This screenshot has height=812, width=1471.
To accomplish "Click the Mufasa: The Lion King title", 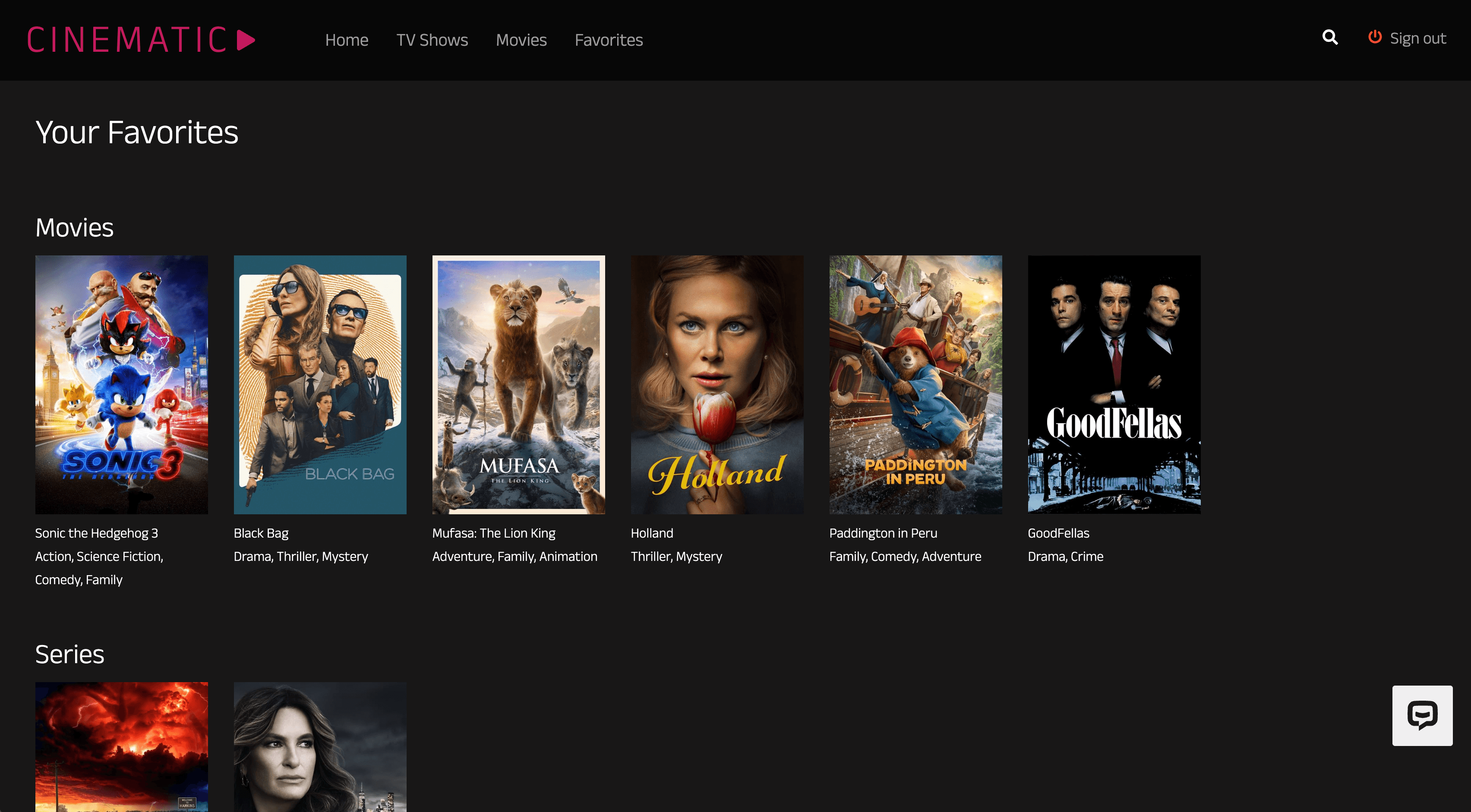I will click(x=493, y=533).
